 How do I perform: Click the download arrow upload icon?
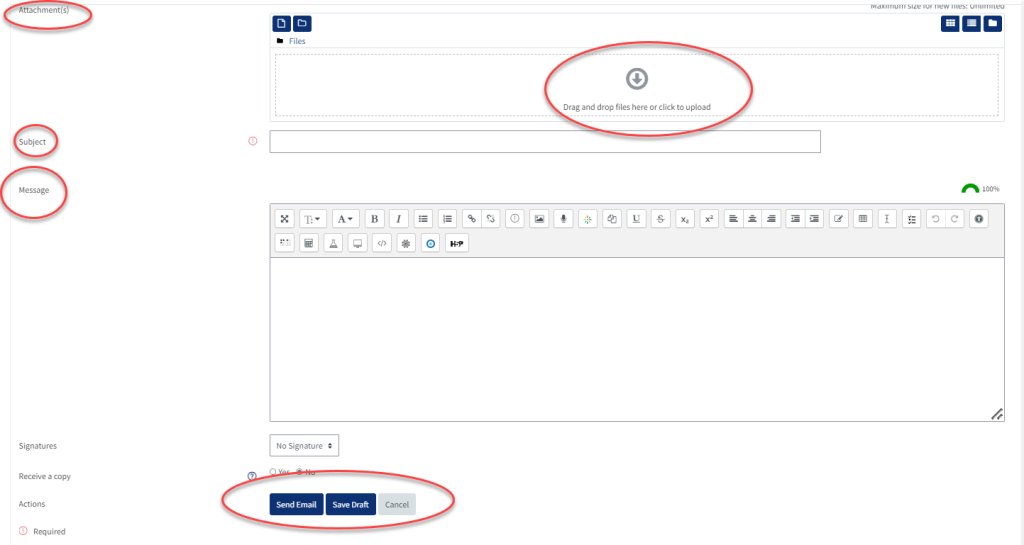[637, 79]
